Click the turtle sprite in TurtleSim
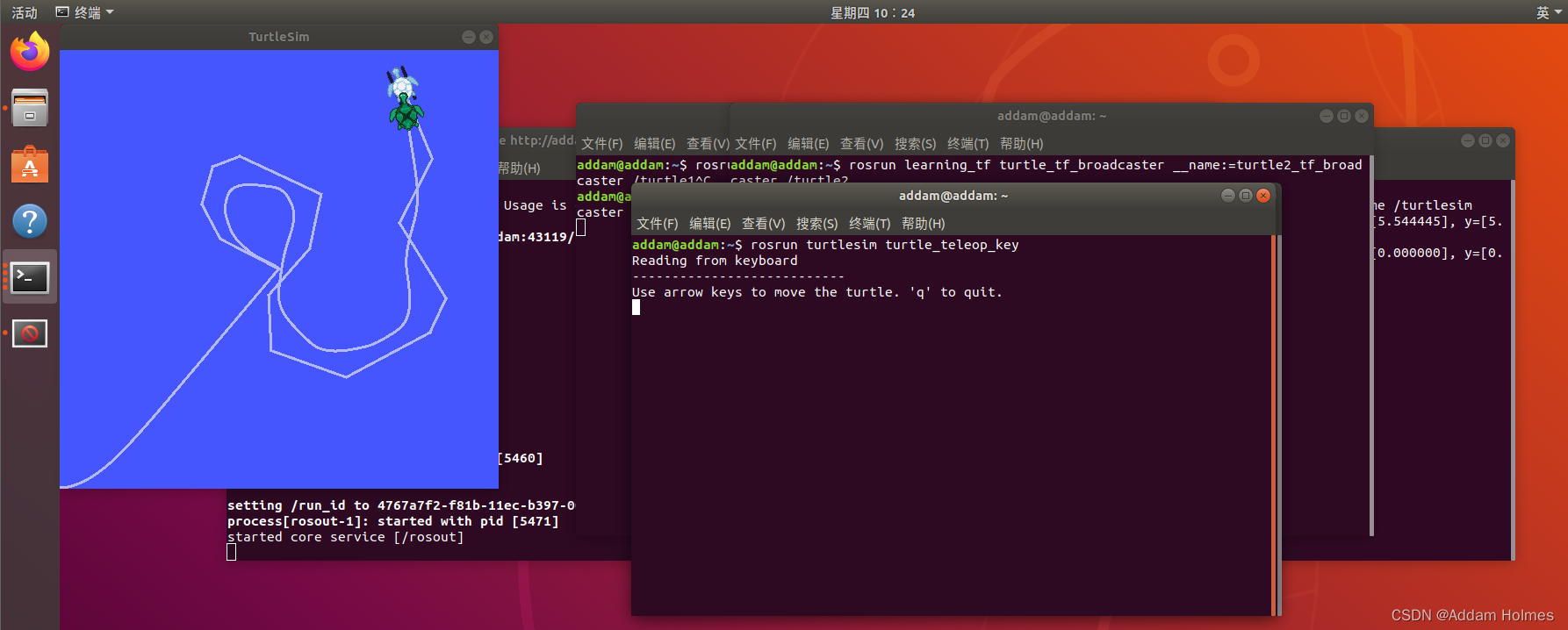Image resolution: width=1568 pixels, height=630 pixels. click(406, 112)
